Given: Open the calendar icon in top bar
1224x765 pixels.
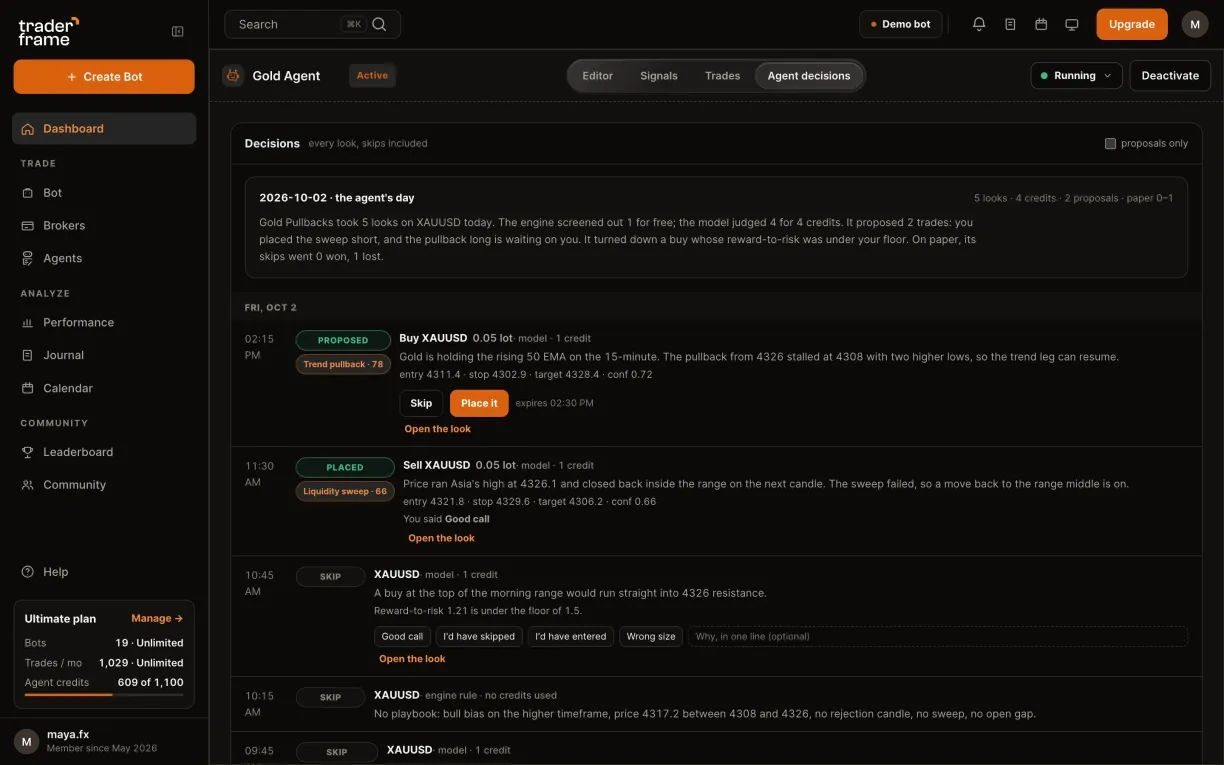Looking at the screenshot, I should 1041,24.
